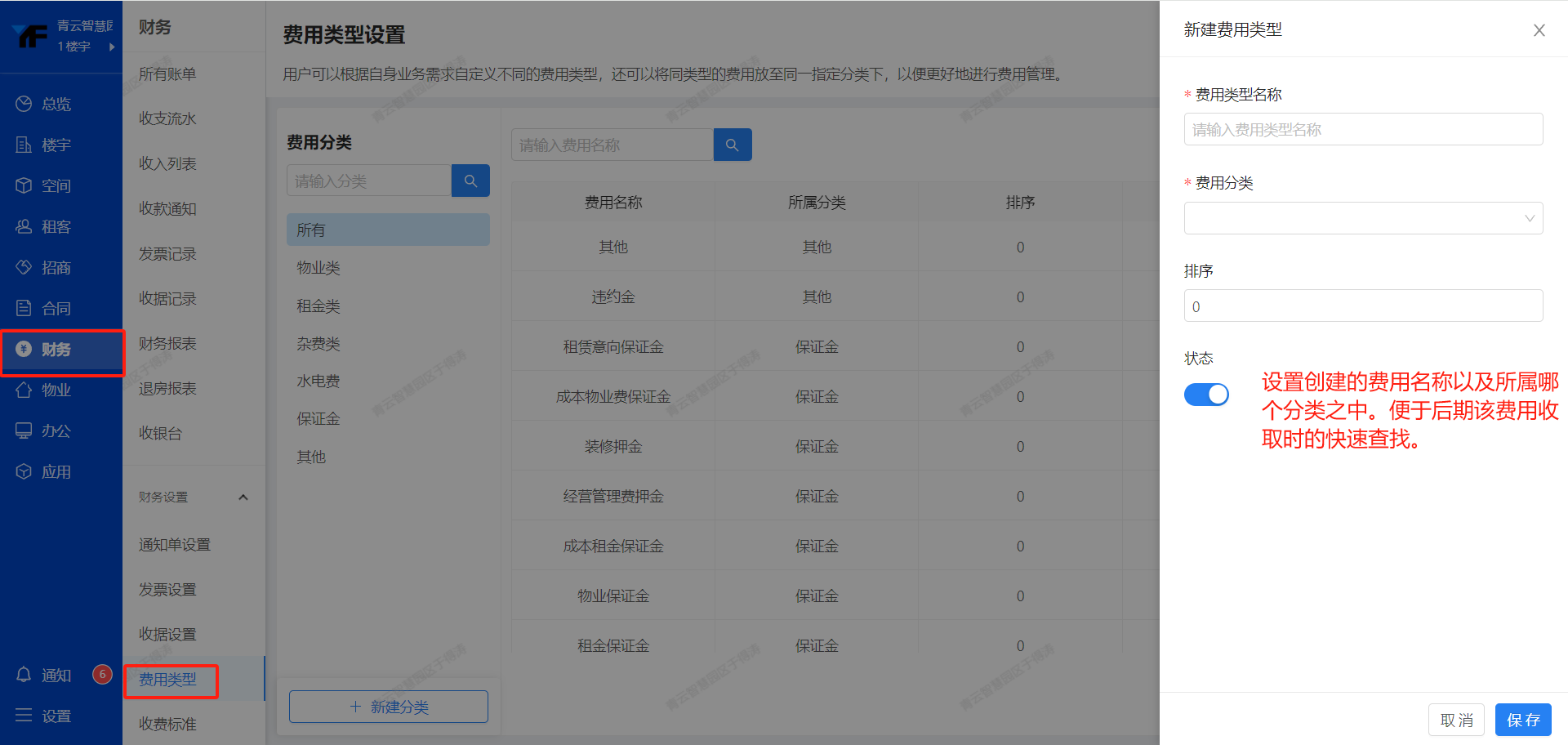The height and width of the screenshot is (745, 1568).
Task: Focus the 费用类型名称 input field
Action: [1363, 129]
